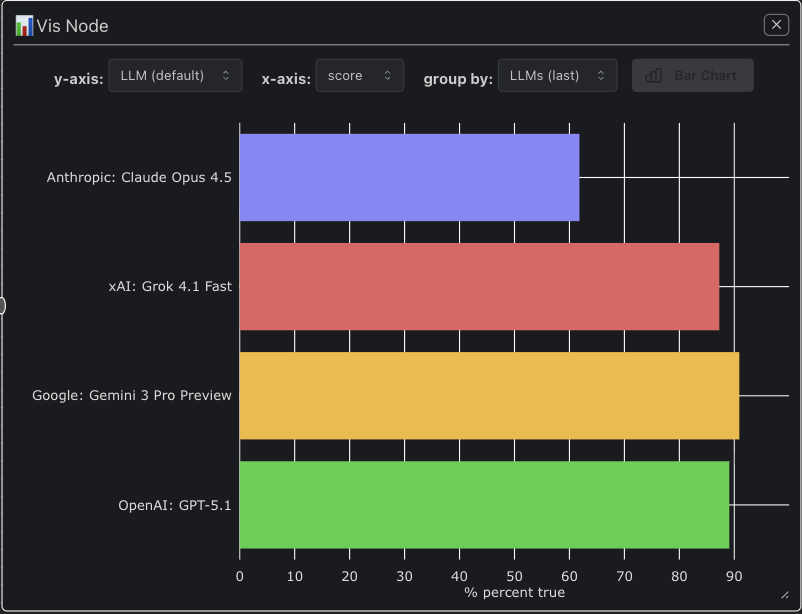Viewport: 802px width, 614px height.
Task: Click the 80 tick on x-axis
Action: pos(679,577)
